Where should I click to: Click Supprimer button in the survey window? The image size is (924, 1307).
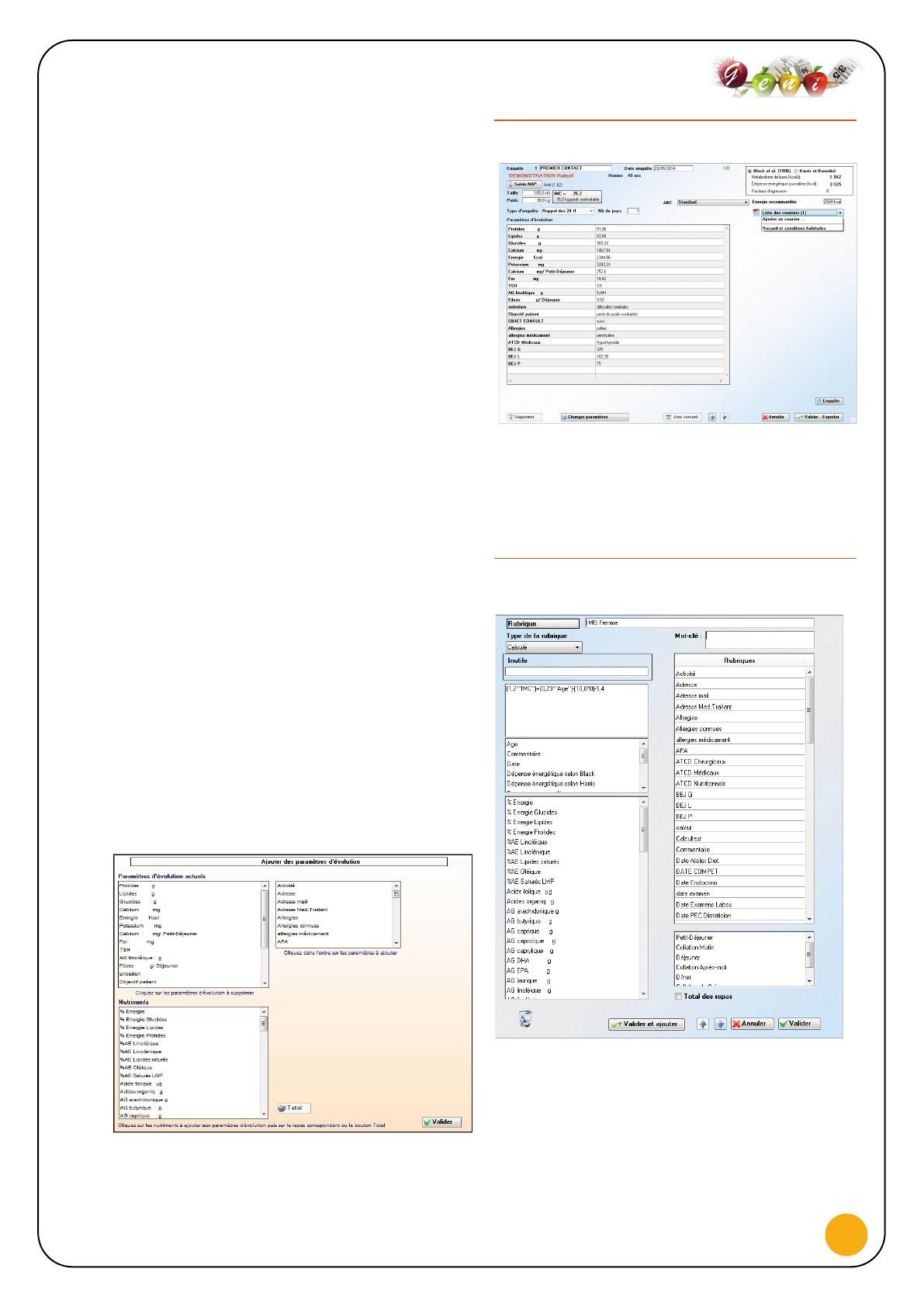525,417
